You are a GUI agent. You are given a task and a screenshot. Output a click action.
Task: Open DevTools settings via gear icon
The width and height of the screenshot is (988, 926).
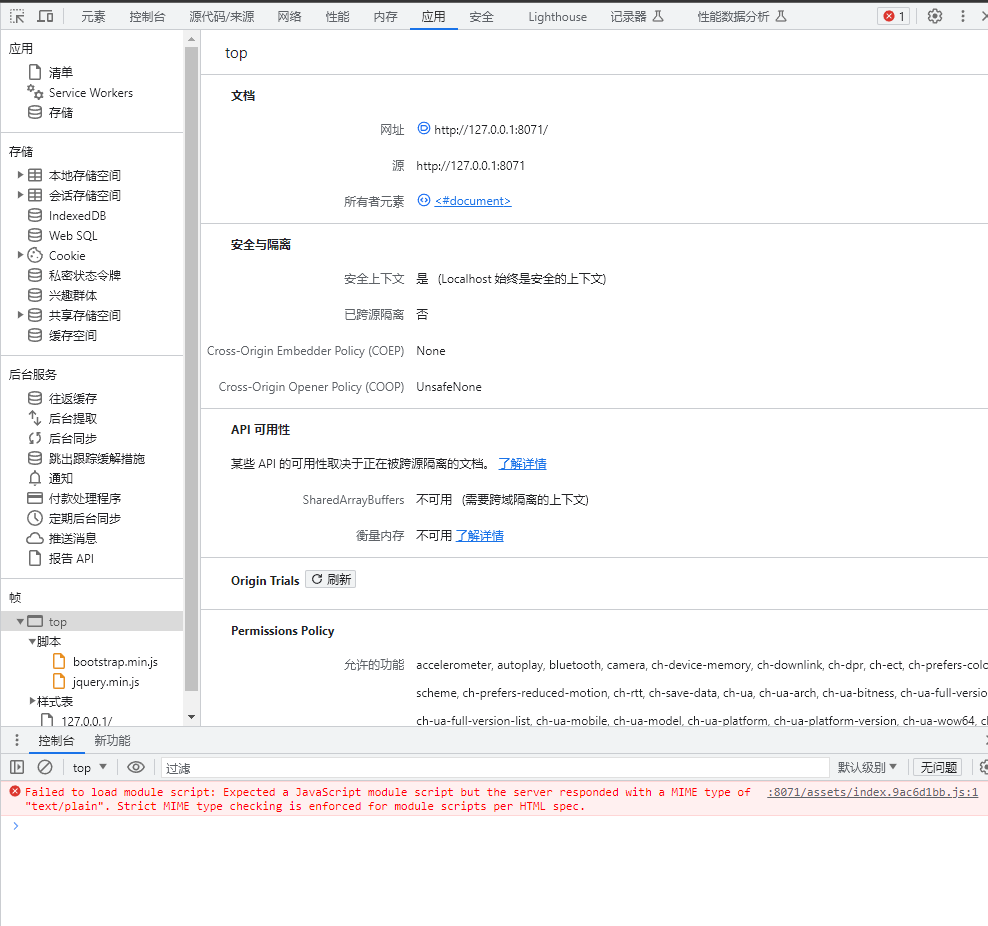tap(933, 16)
